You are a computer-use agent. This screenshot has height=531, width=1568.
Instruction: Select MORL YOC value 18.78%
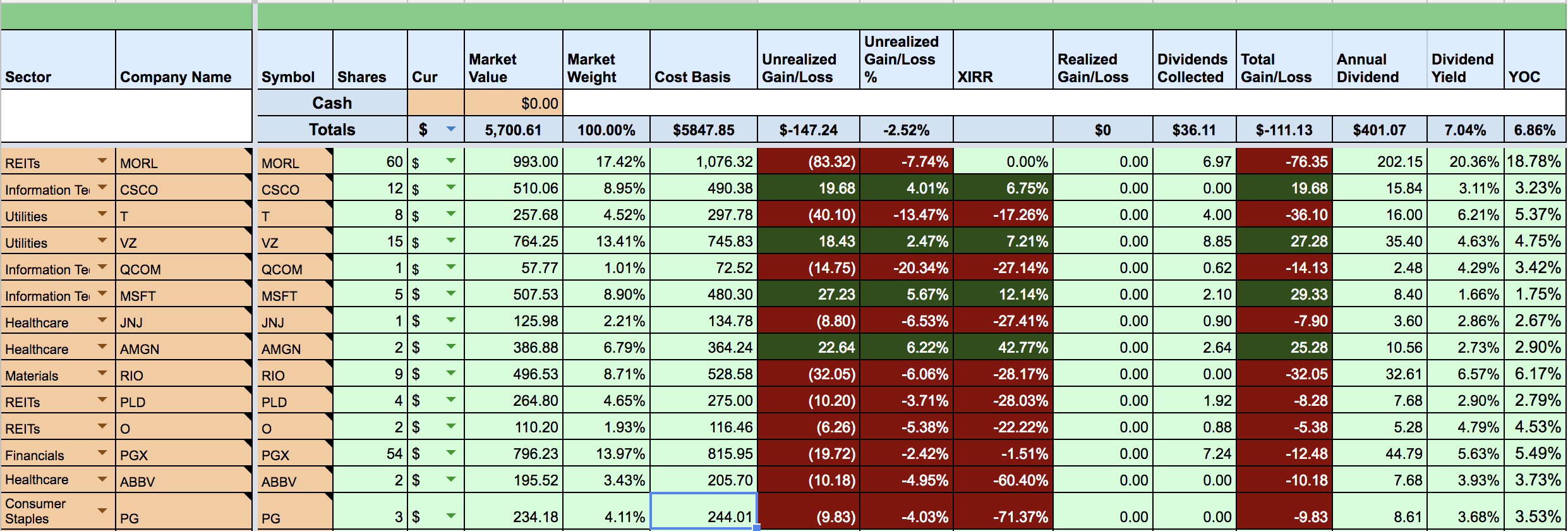point(1536,161)
